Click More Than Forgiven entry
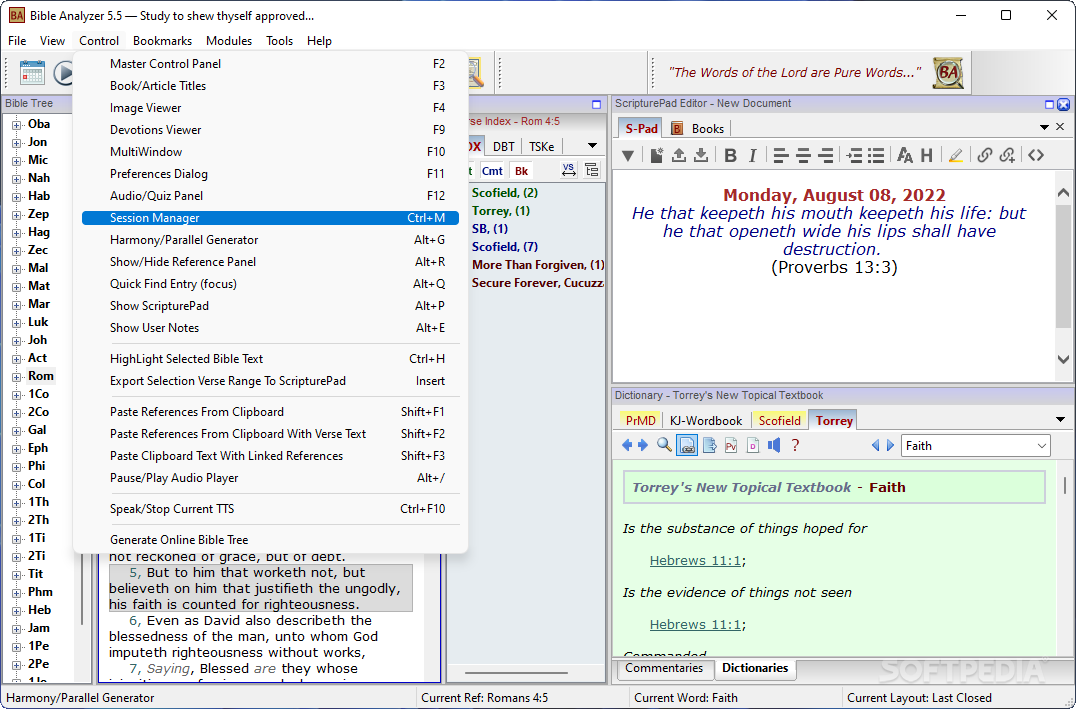 (x=537, y=265)
